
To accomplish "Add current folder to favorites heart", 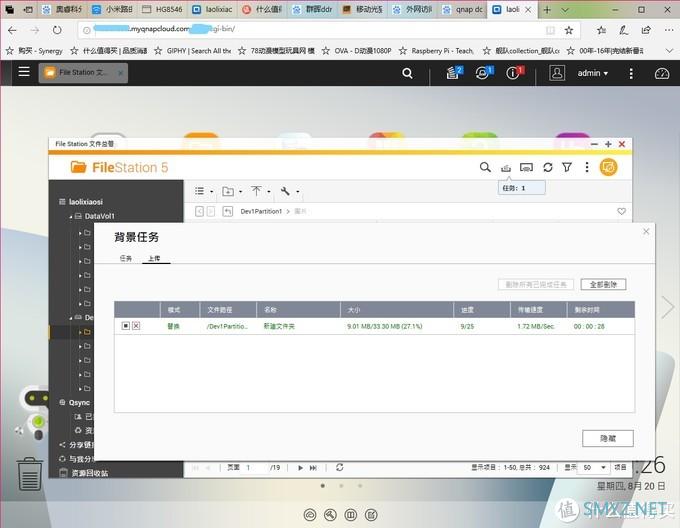I will coord(621,211).
